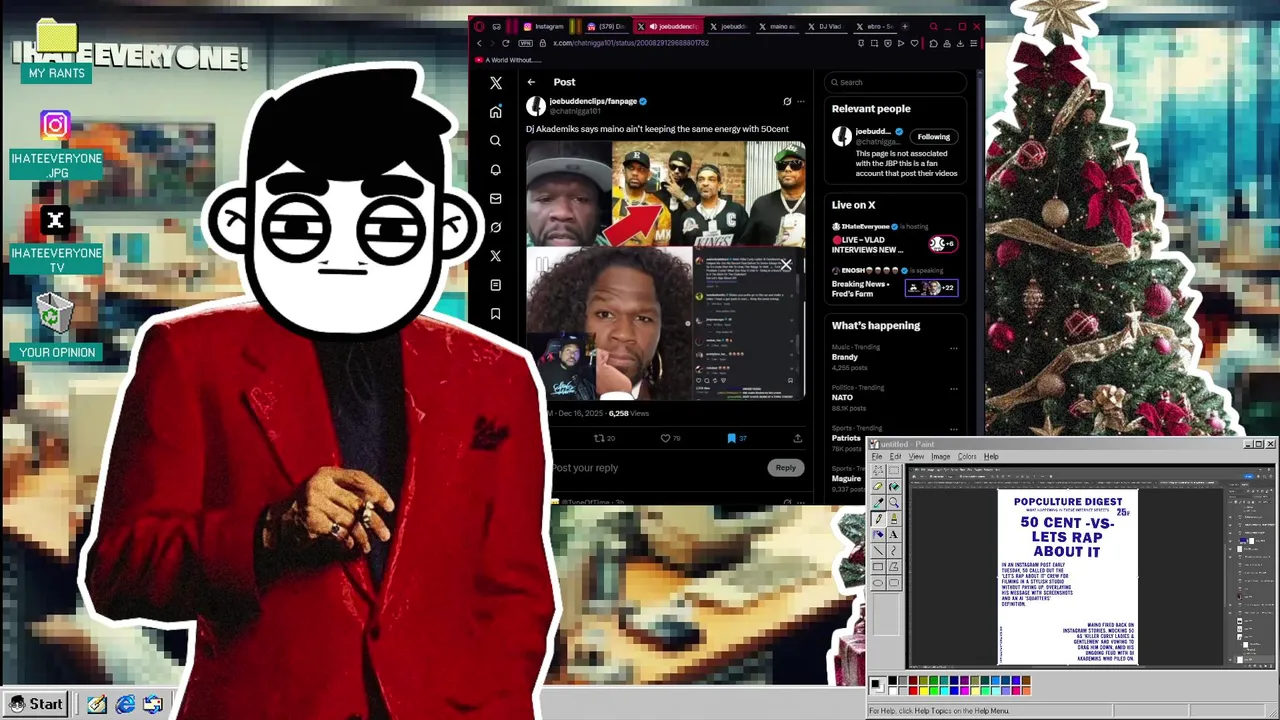Open the browser tab search magnifier

[x=934, y=27]
